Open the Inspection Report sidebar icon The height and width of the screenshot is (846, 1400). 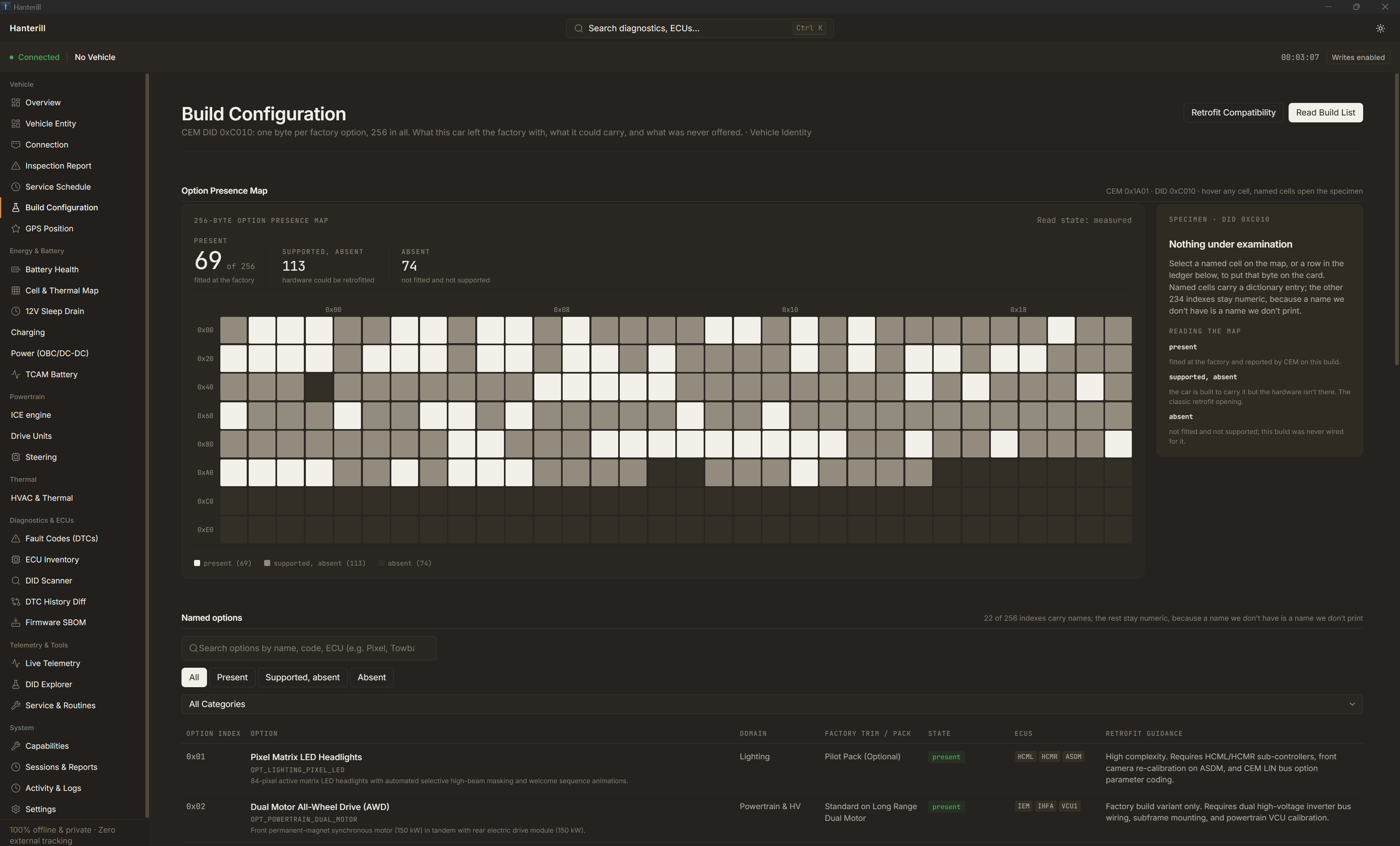coord(16,166)
